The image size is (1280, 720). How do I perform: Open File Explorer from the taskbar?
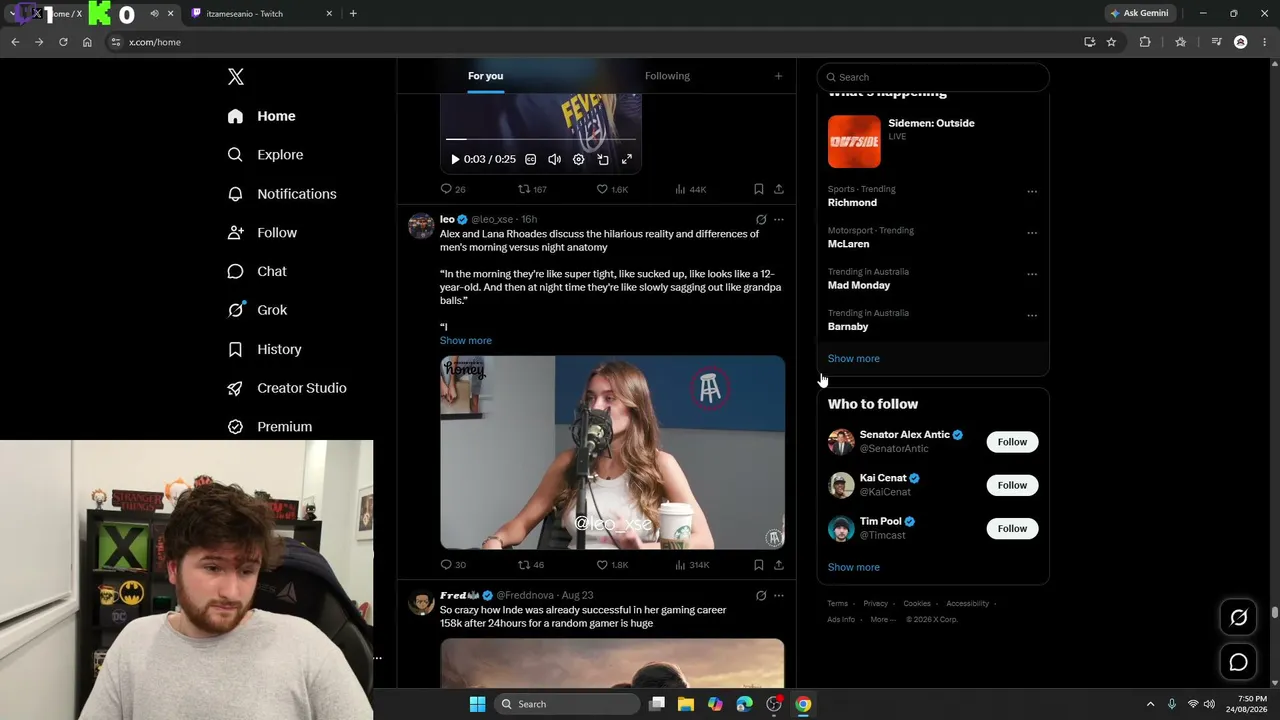pyautogui.click(x=686, y=704)
